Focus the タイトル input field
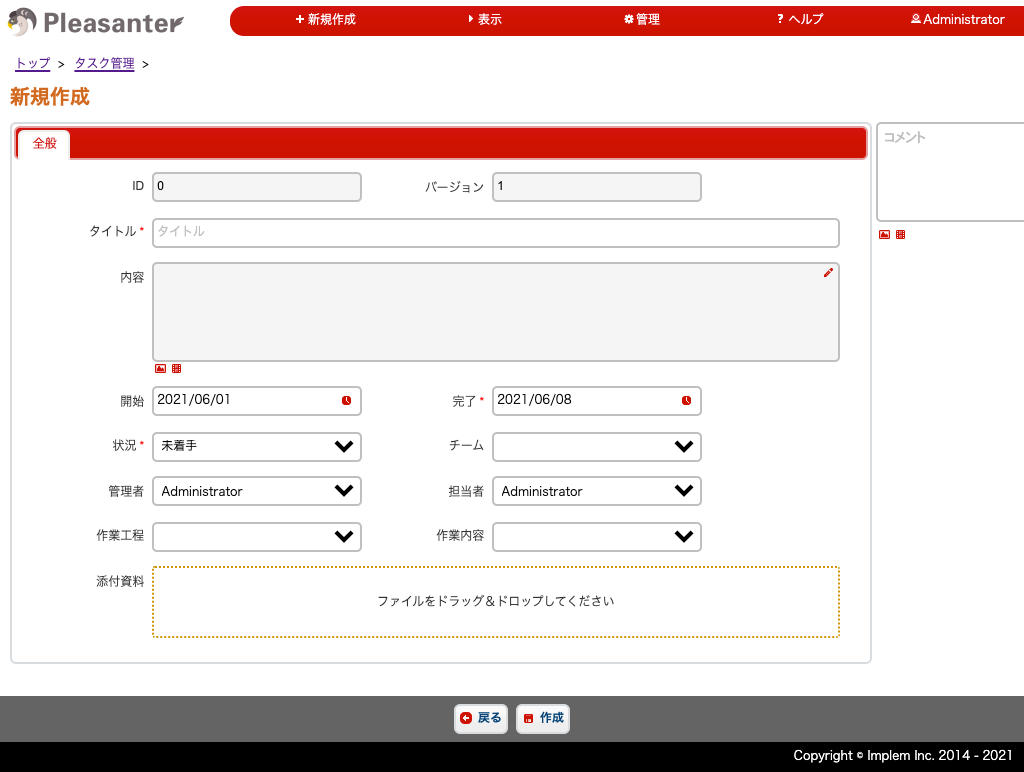The width and height of the screenshot is (1024, 772). tap(496, 233)
